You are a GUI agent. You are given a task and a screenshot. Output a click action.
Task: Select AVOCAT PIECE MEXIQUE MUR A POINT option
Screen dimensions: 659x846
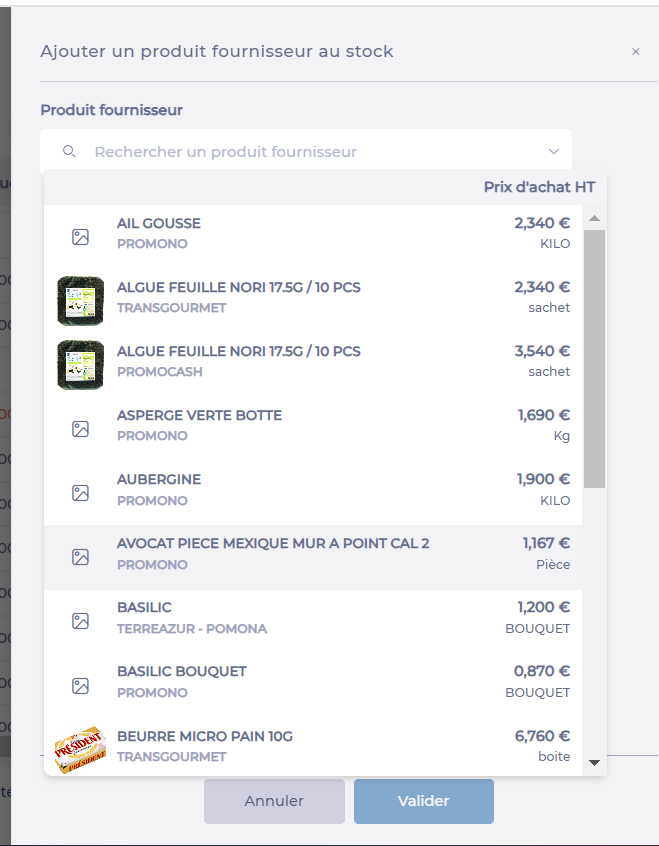tap(313, 557)
